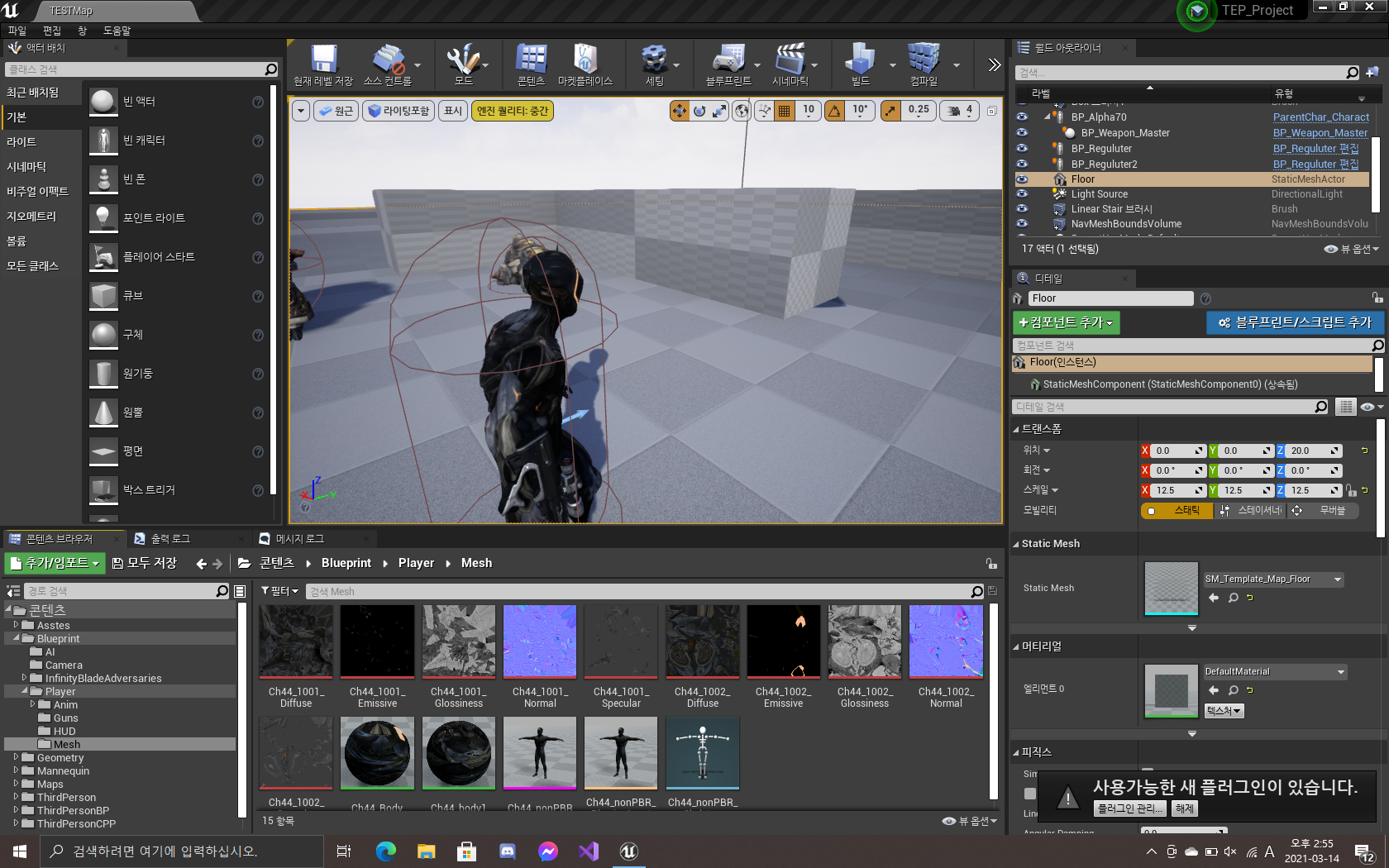Toggle the world/local coordinate globe icon
This screenshot has height=868, width=1389.
[x=742, y=111]
